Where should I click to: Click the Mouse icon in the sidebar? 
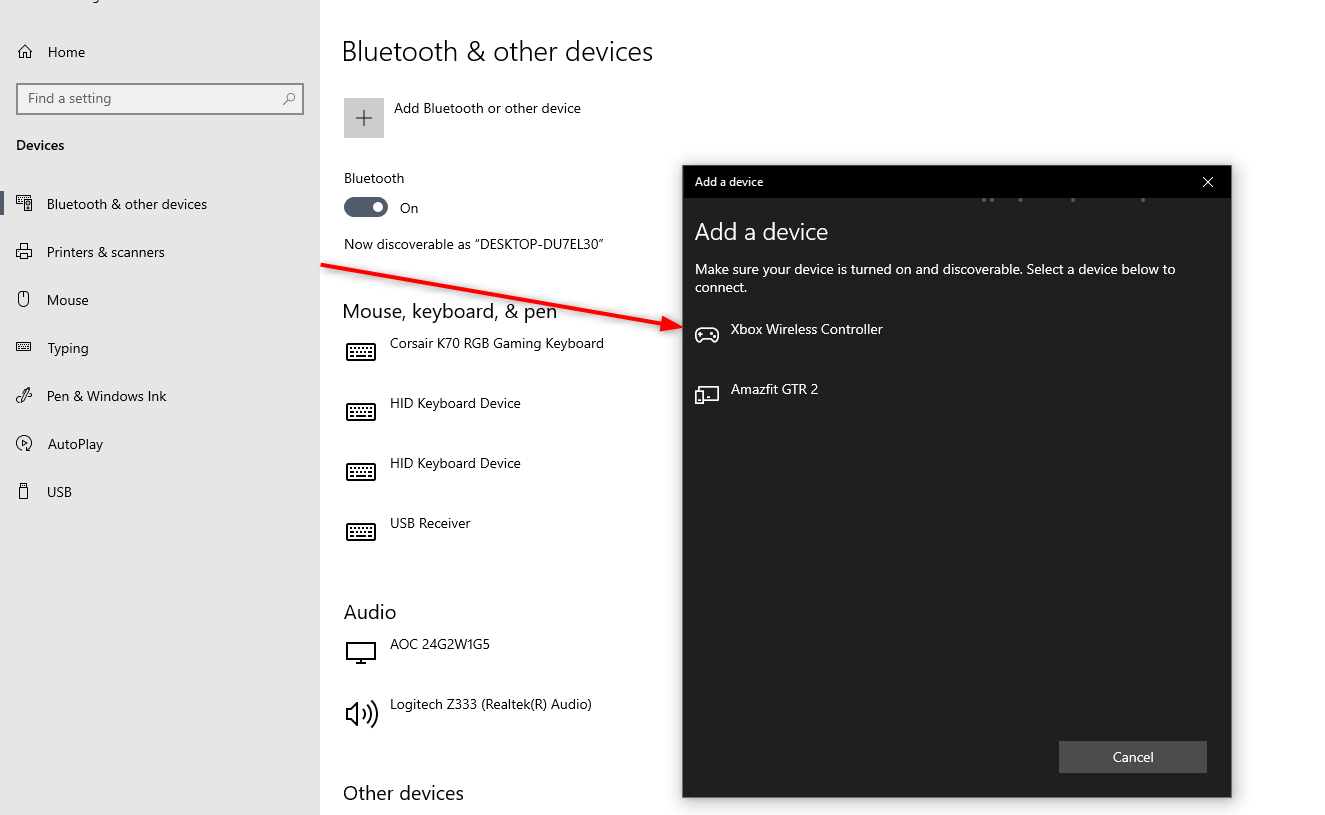point(25,300)
